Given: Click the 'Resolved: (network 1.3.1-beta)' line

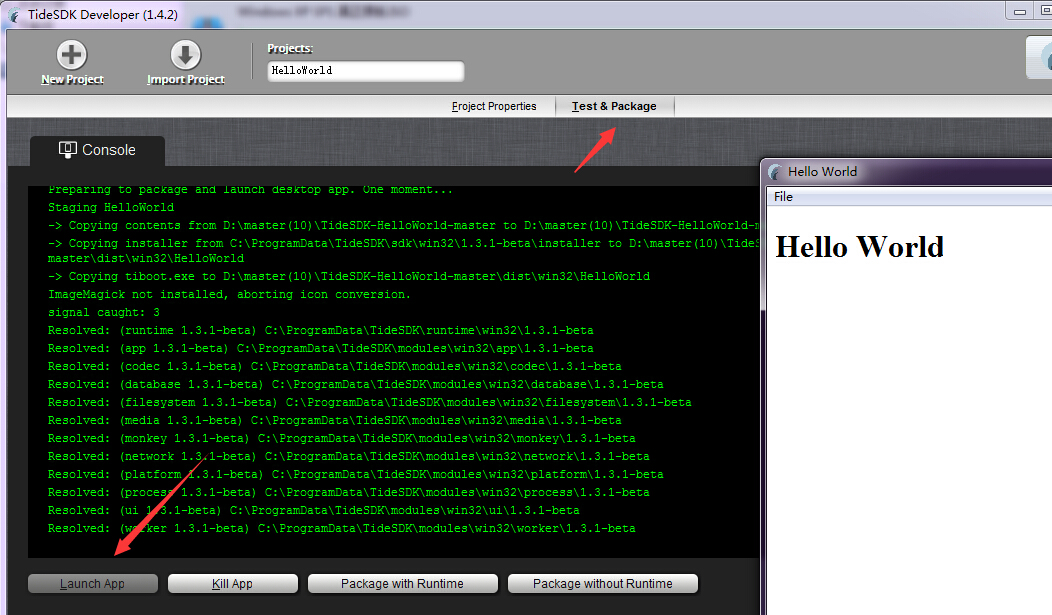Looking at the screenshot, I should click(x=349, y=457).
